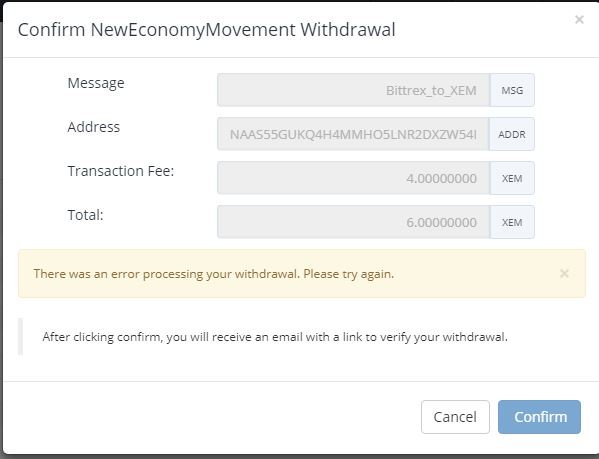The height and width of the screenshot is (459, 599).
Task: Click the Address label
Action: click(94, 127)
